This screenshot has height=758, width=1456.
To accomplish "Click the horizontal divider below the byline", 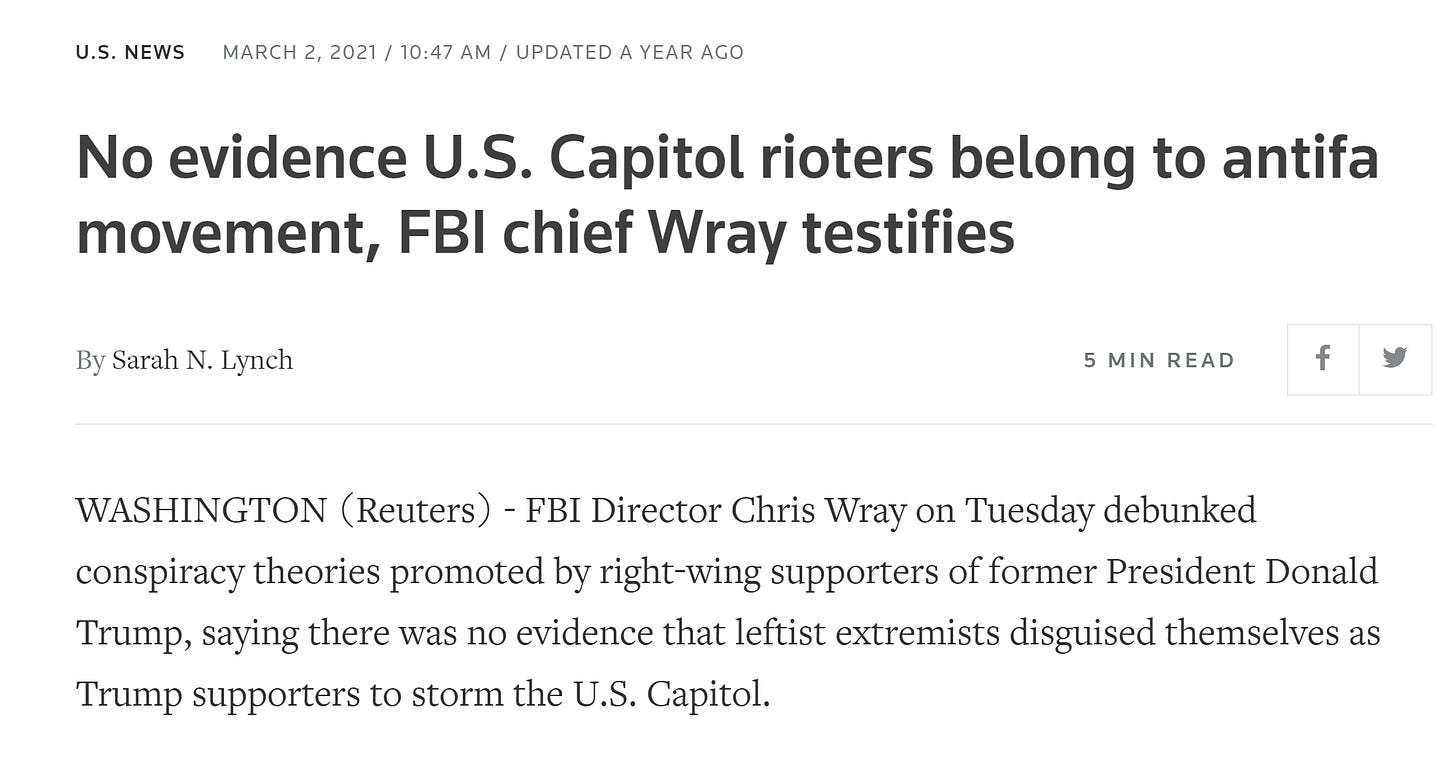I will point(754,424).
